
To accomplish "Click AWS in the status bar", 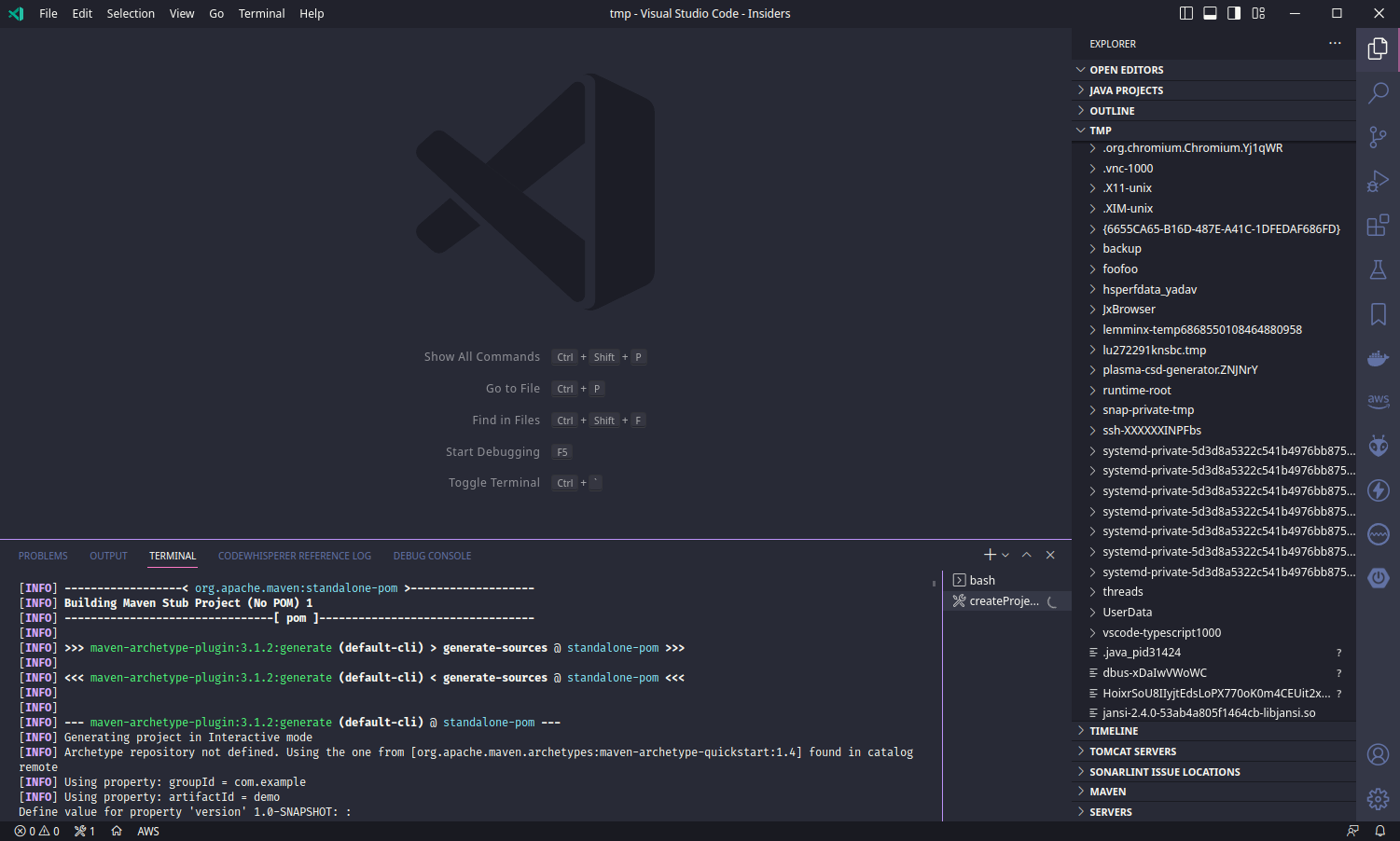I will (148, 831).
